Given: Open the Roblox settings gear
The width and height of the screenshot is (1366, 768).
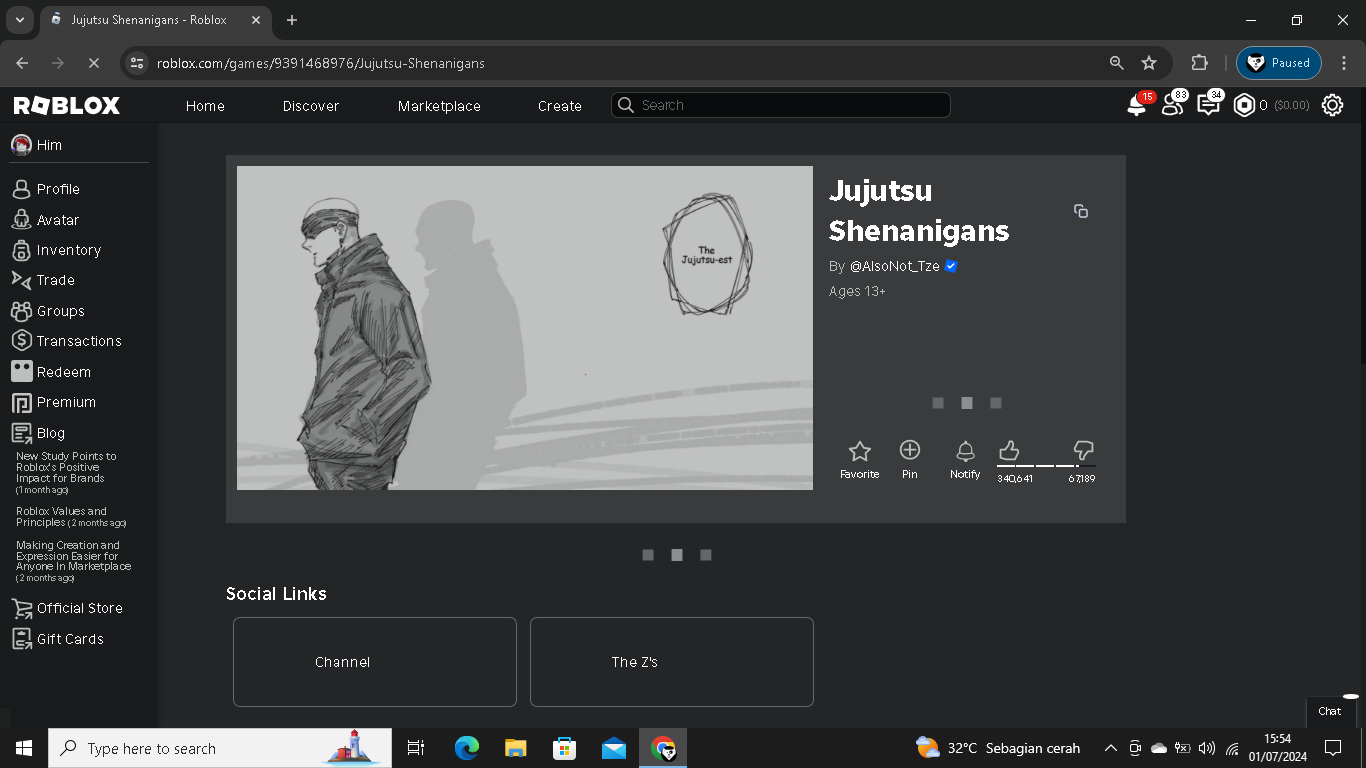Looking at the screenshot, I should tap(1332, 105).
